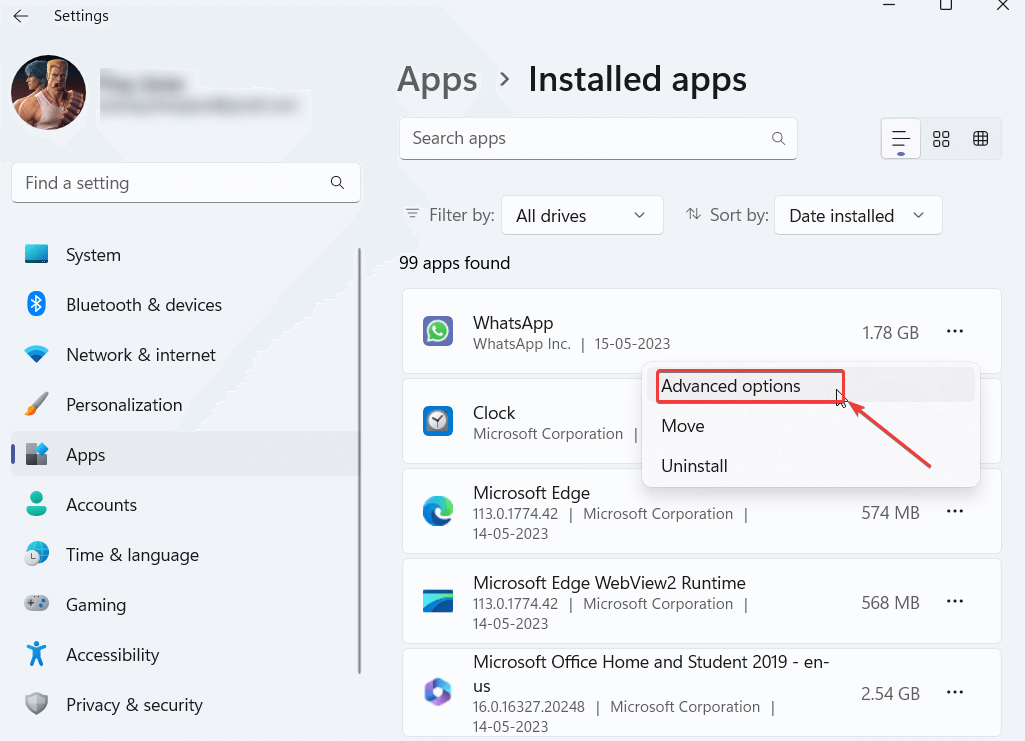Click the Privacy & security shield icon

coord(37,704)
